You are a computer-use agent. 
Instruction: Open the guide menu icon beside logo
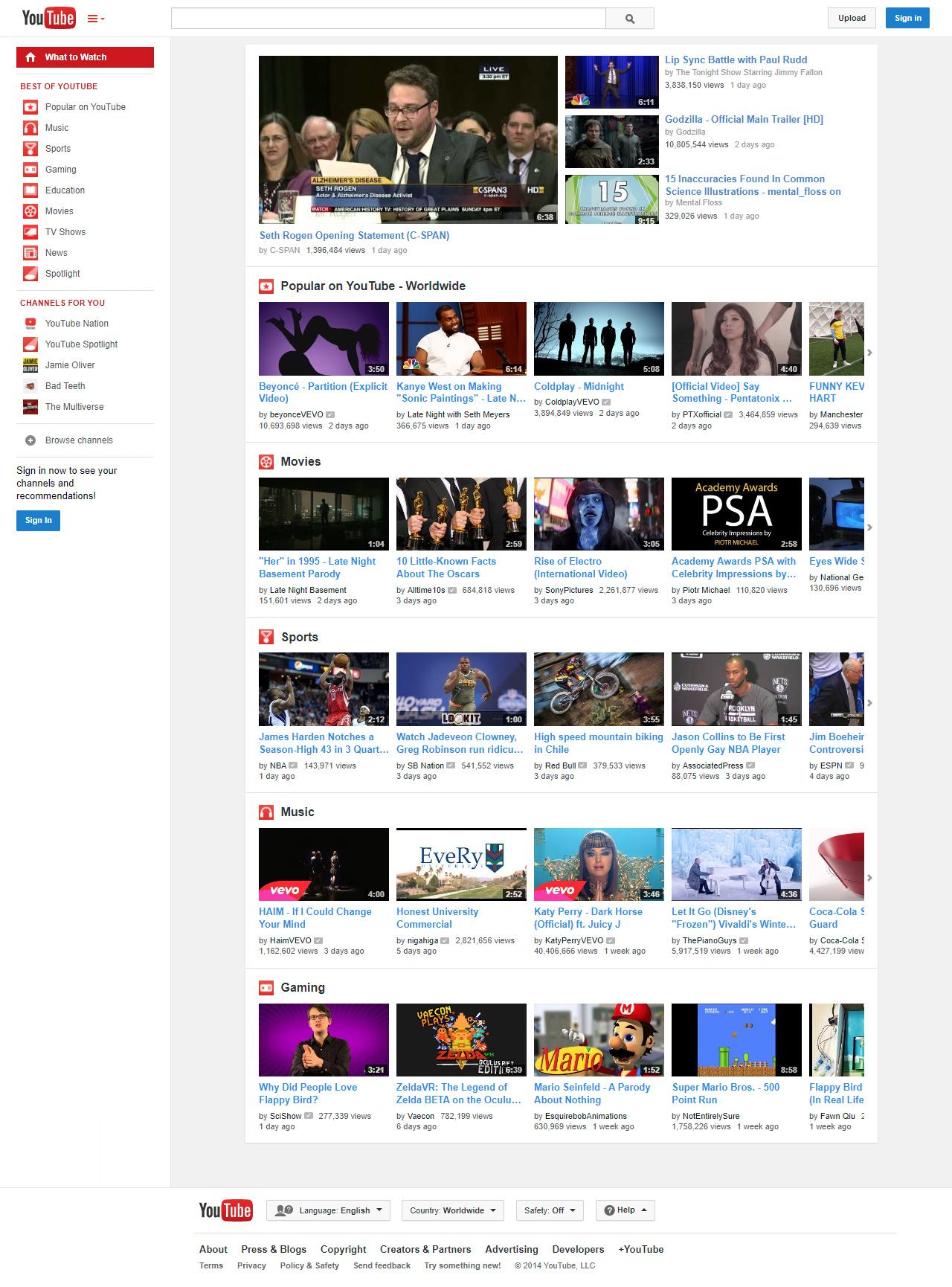96,19
